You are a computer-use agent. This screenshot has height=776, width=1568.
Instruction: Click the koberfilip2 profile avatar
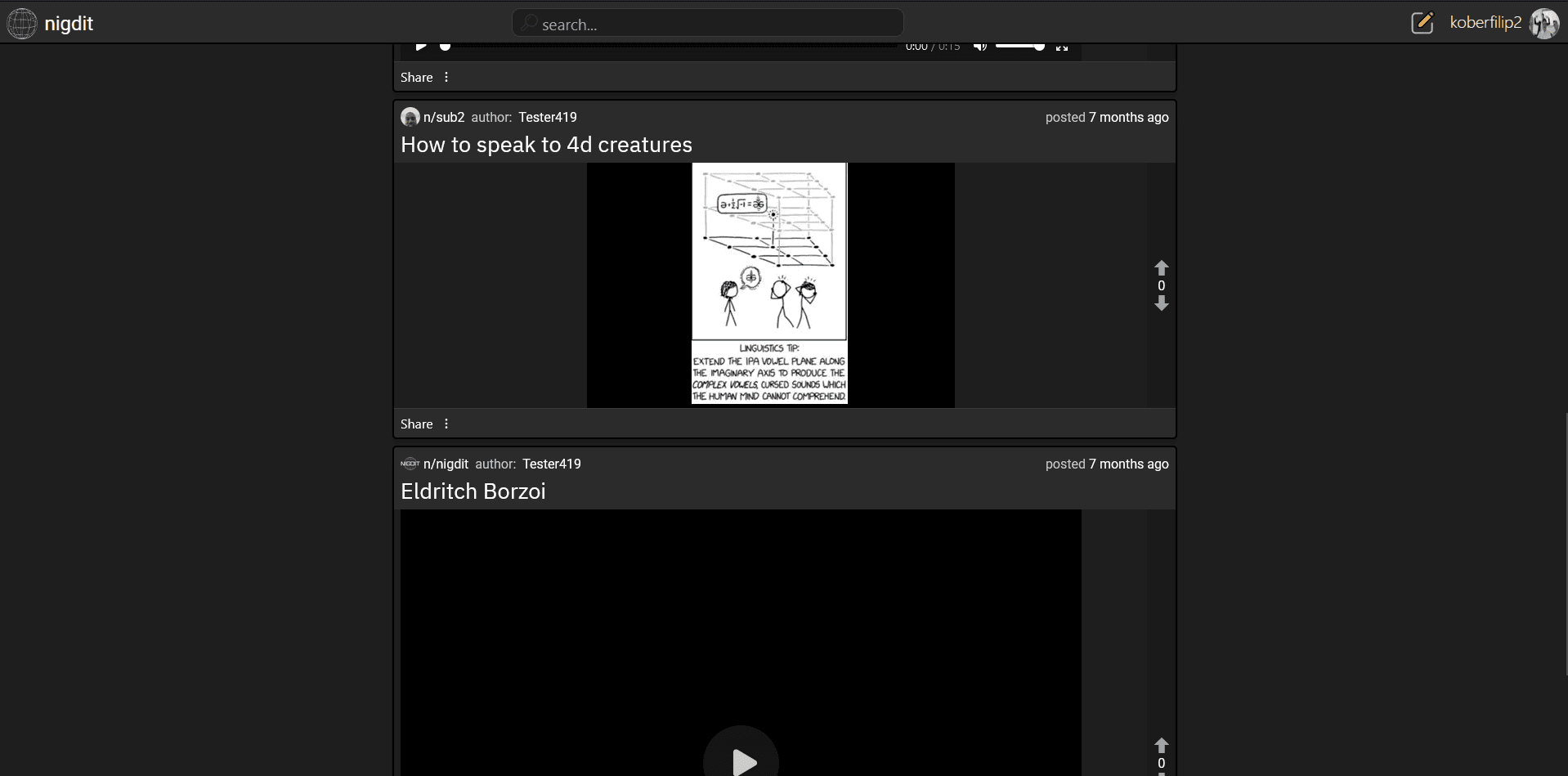(x=1544, y=23)
